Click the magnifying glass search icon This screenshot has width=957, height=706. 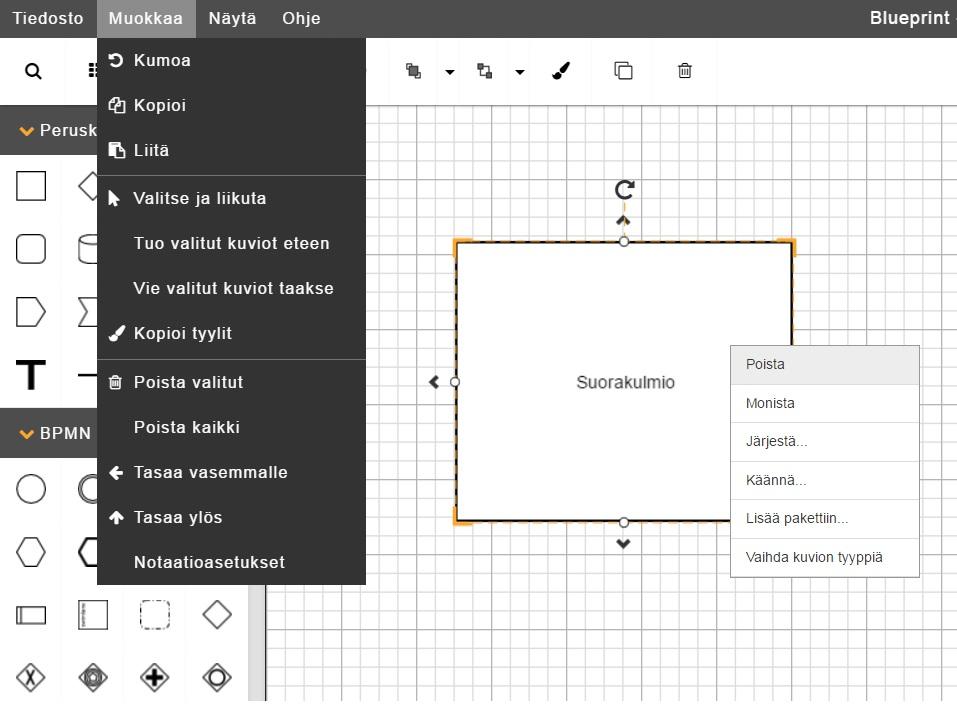[33, 71]
